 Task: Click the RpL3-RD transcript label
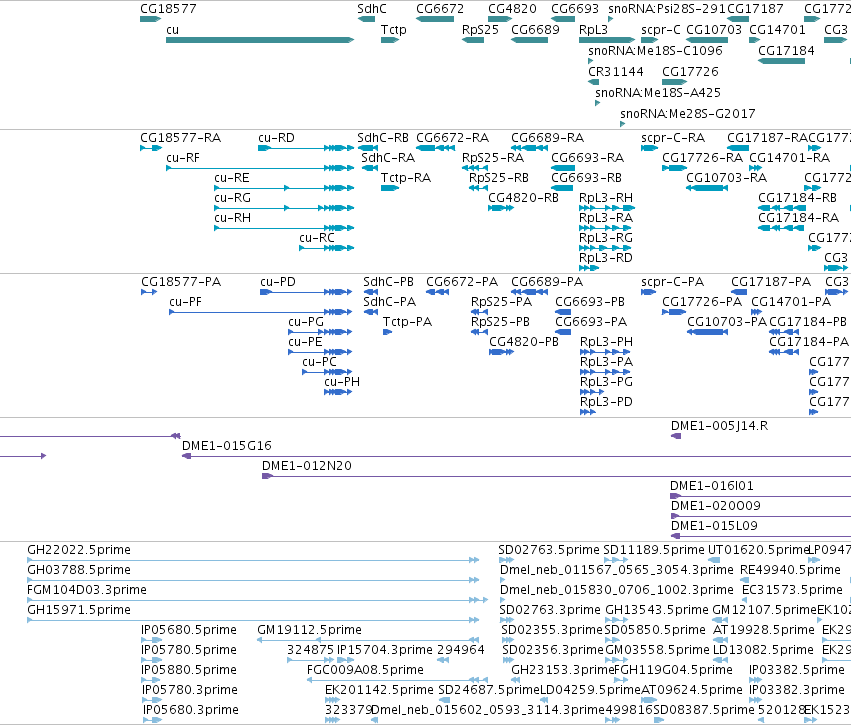coord(606,258)
